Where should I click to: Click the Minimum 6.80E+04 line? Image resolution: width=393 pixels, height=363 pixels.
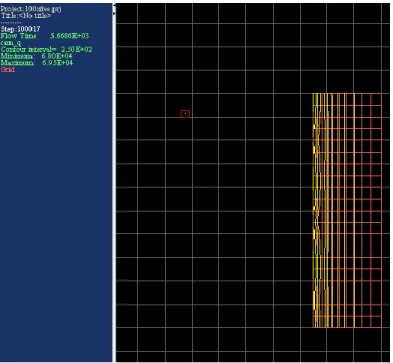(37, 56)
